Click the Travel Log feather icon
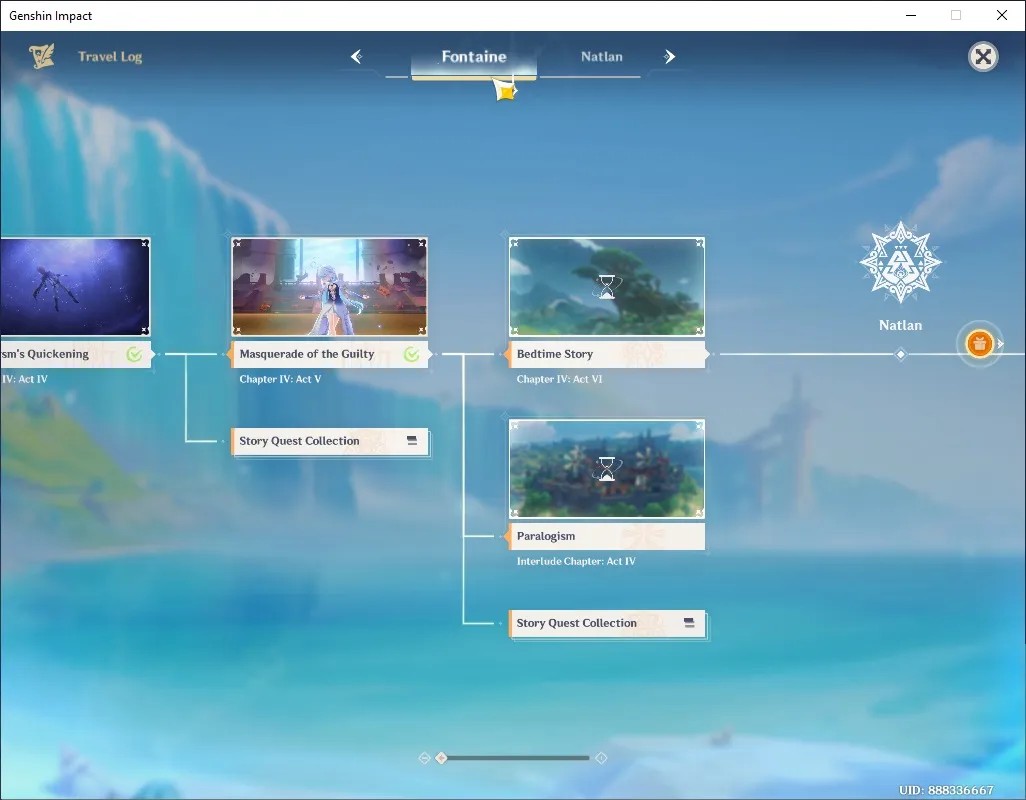Viewport: 1026px width, 800px height. 42,56
